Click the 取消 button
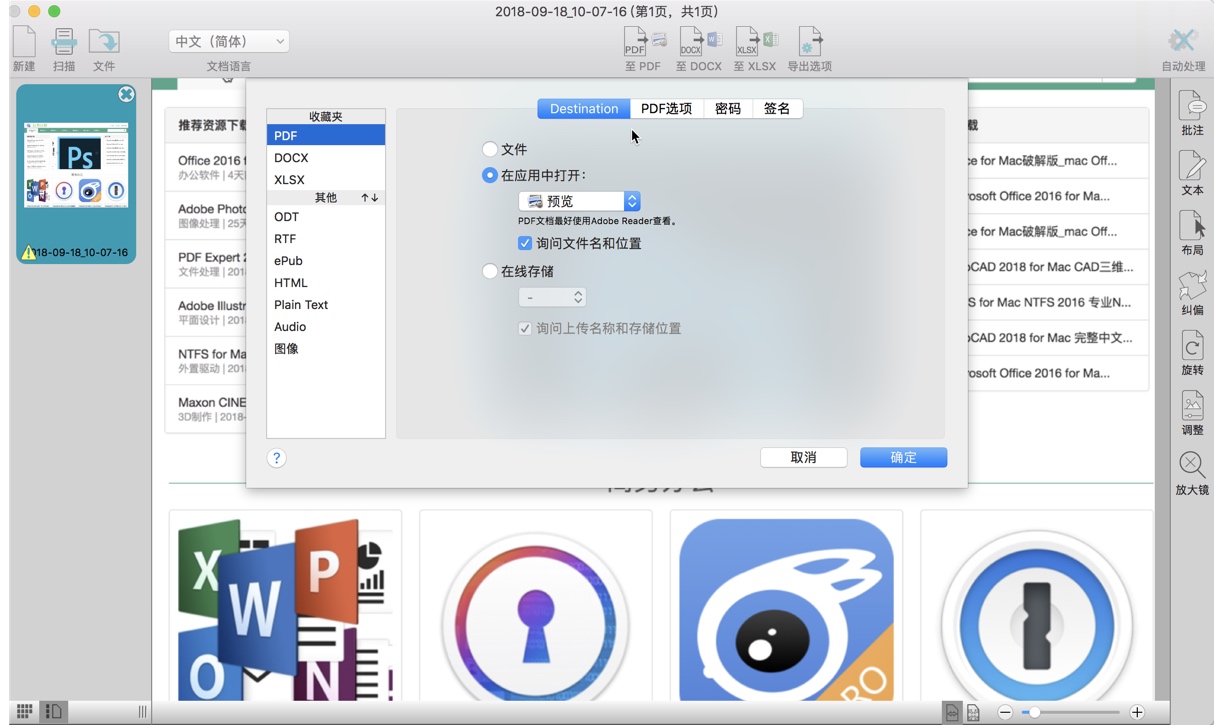The width and height of the screenshot is (1214, 725). coord(803,457)
